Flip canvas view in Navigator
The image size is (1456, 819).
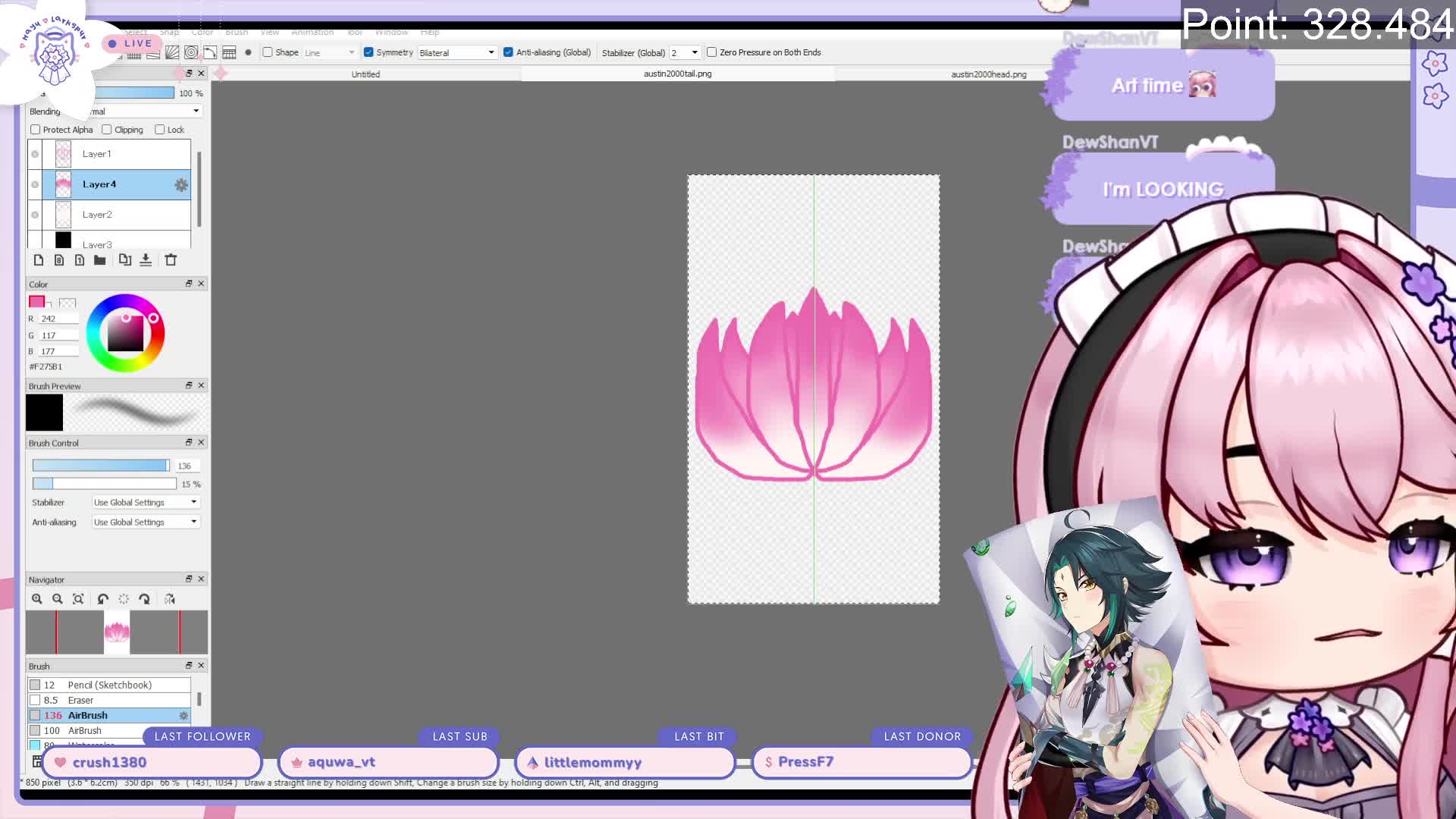[169, 599]
